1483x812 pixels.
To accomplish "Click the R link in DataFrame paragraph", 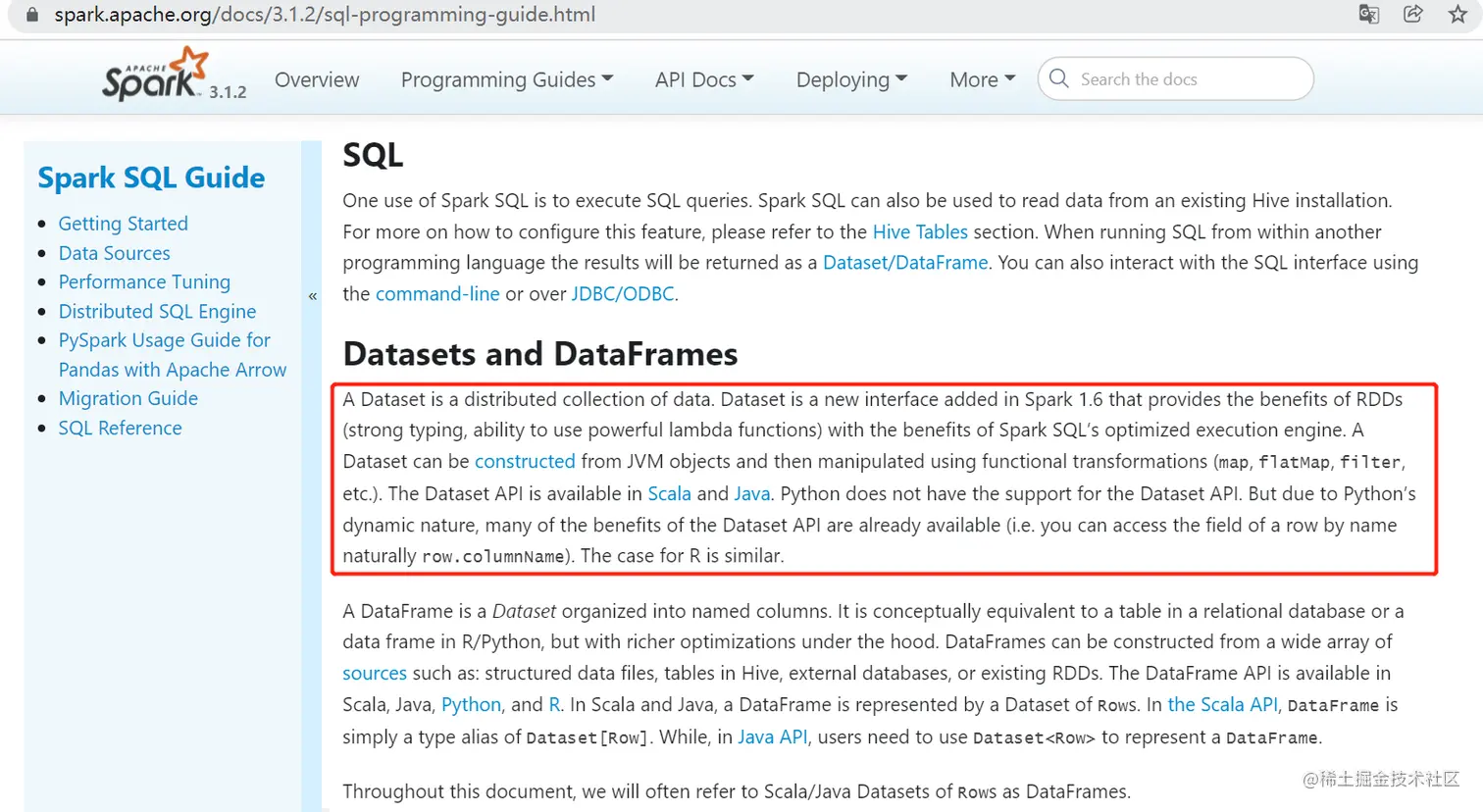I will click(554, 704).
